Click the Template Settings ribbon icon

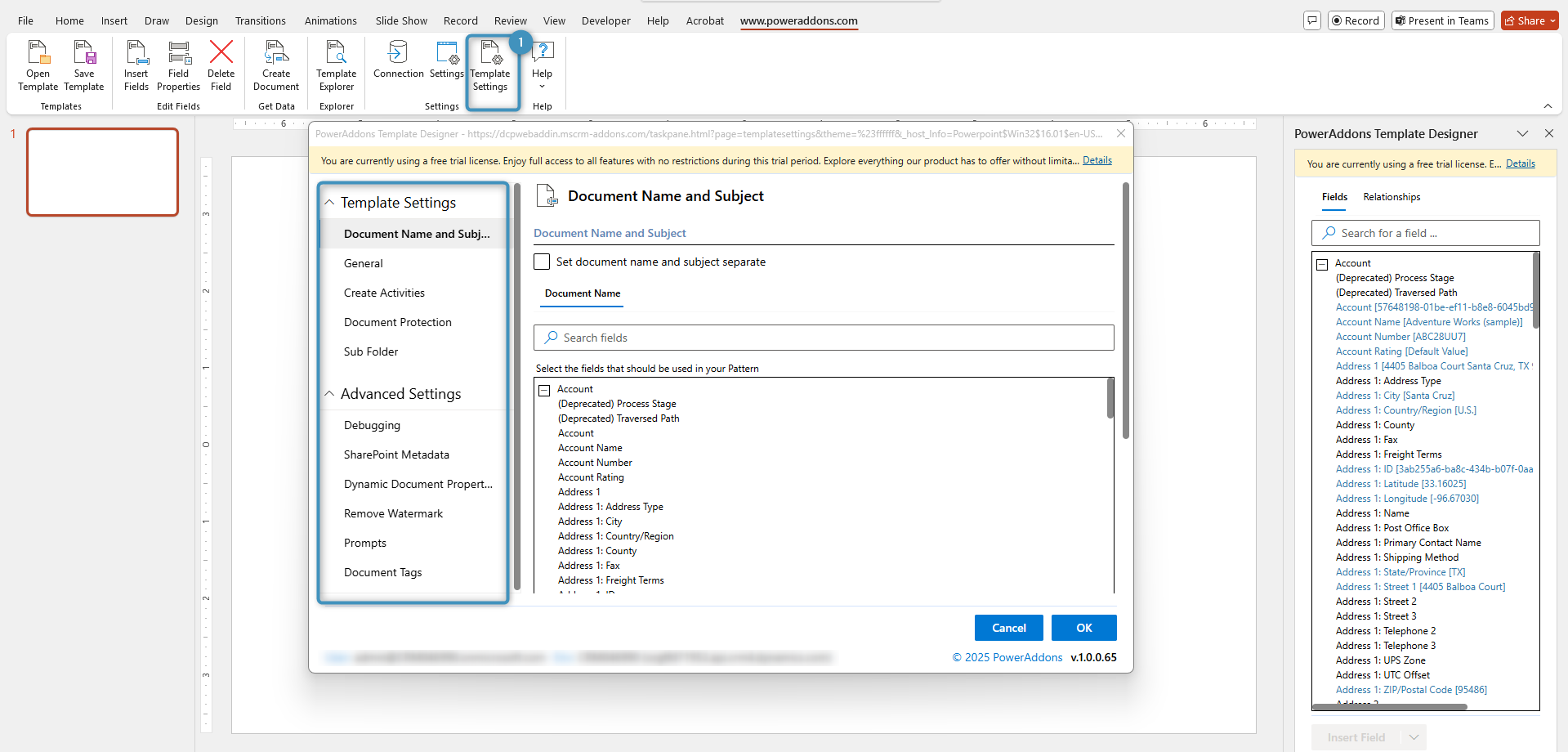click(x=490, y=65)
